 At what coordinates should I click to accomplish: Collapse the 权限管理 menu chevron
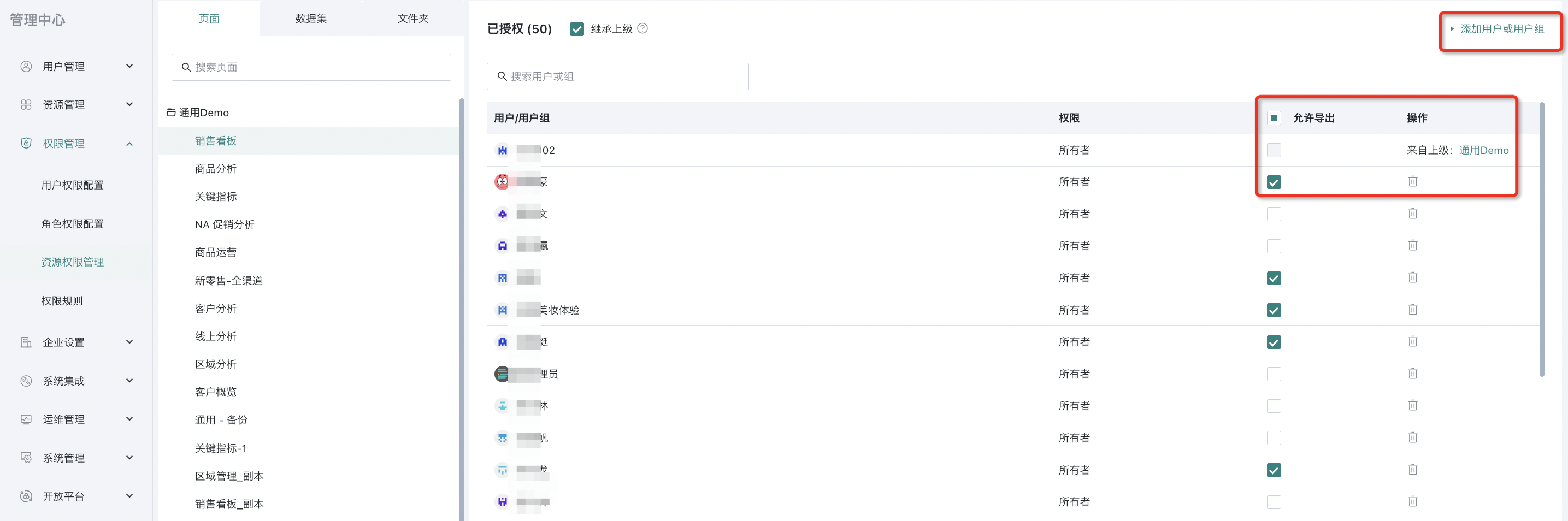[x=129, y=144]
